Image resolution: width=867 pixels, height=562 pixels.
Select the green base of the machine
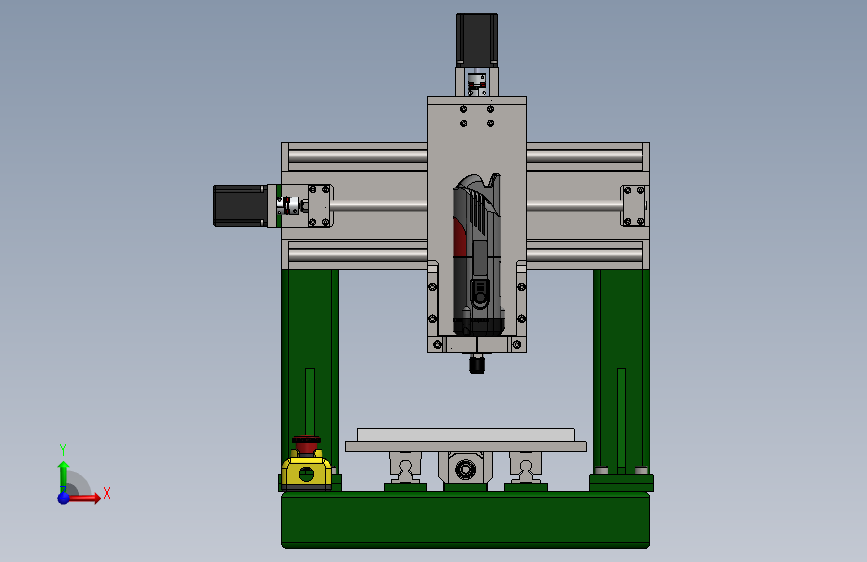coord(465,520)
